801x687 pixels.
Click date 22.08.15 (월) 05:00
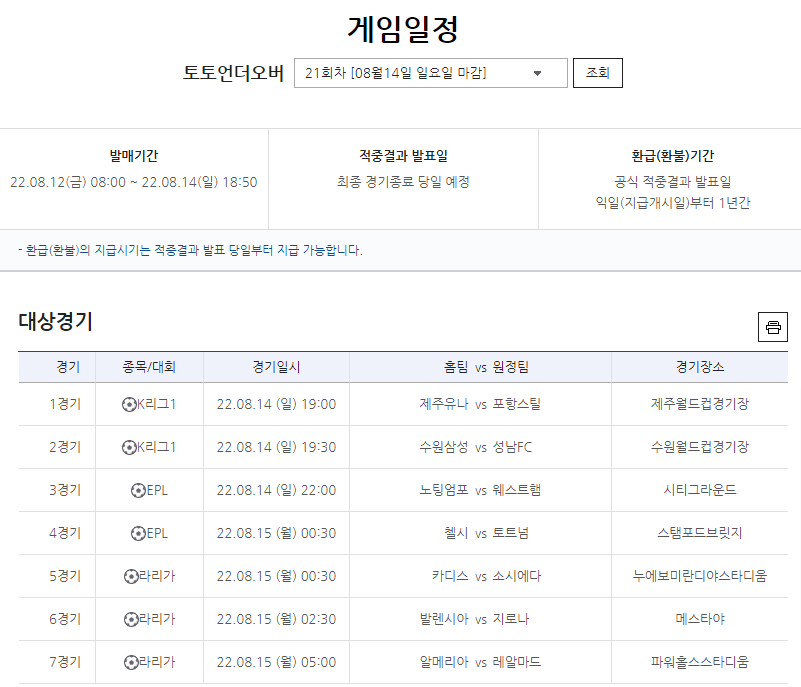pyautogui.click(x=276, y=661)
